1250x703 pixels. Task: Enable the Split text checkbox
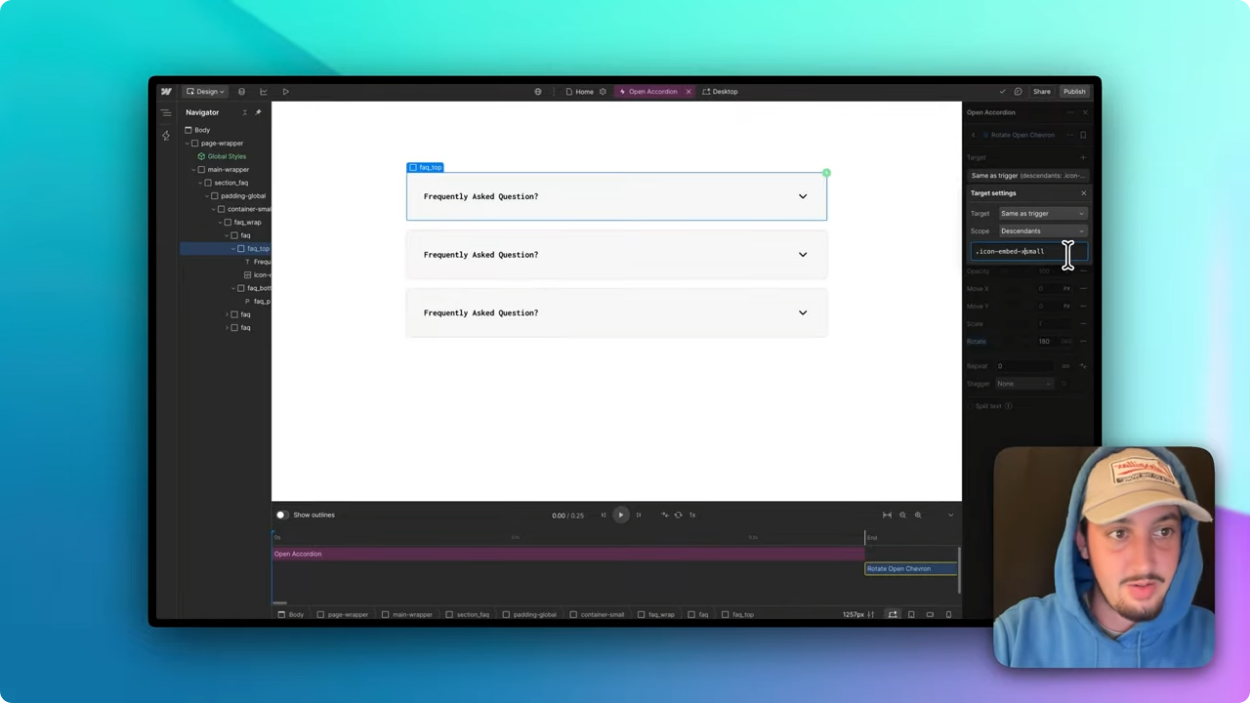(x=970, y=406)
